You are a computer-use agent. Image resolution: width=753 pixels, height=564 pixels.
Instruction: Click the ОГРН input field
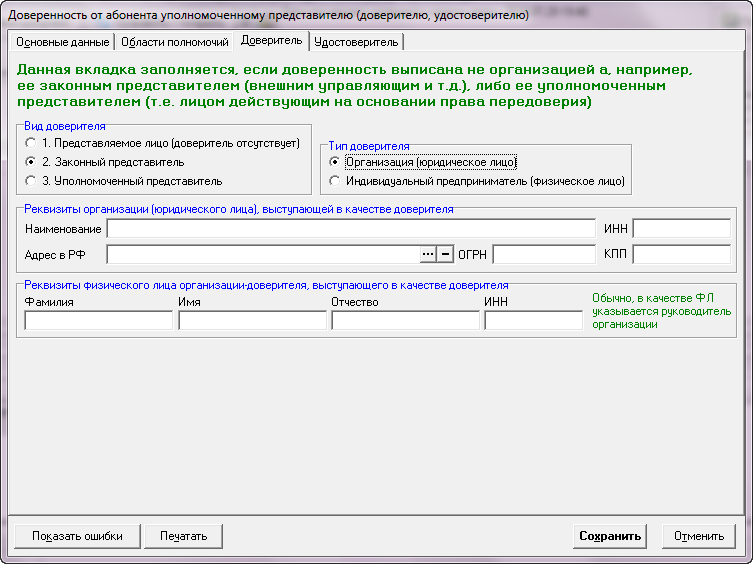544,254
